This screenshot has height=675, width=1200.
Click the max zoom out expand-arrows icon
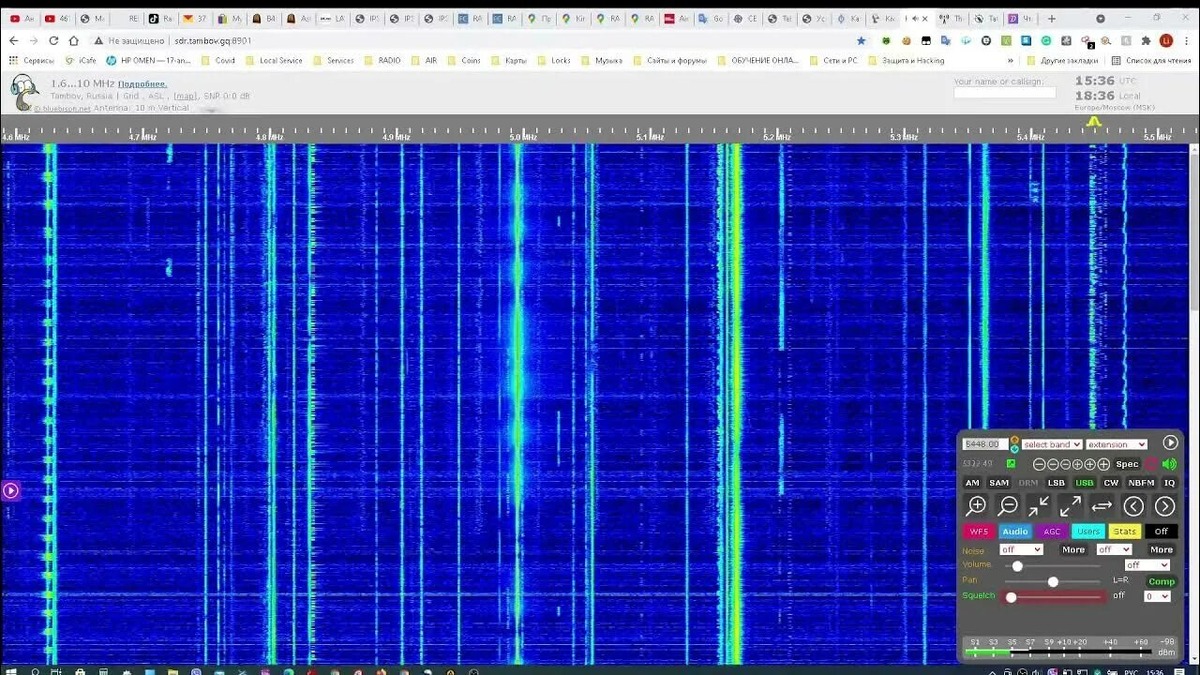point(1070,506)
